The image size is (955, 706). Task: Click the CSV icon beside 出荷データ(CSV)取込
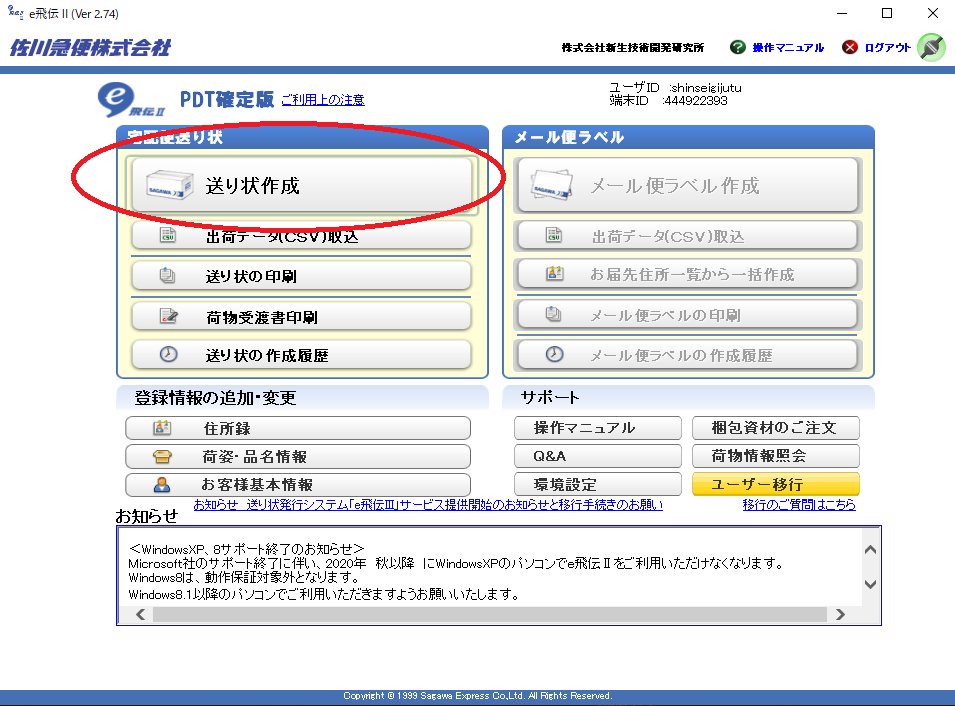point(168,235)
